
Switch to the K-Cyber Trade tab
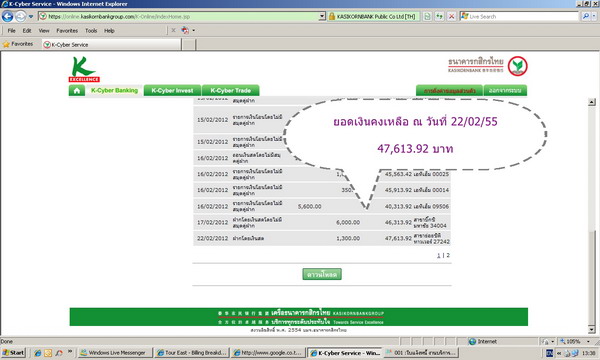[x=230, y=91]
